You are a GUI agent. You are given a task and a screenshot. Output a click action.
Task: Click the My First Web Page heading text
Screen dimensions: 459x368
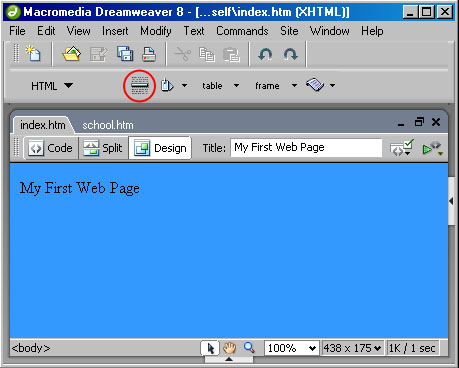(x=80, y=188)
